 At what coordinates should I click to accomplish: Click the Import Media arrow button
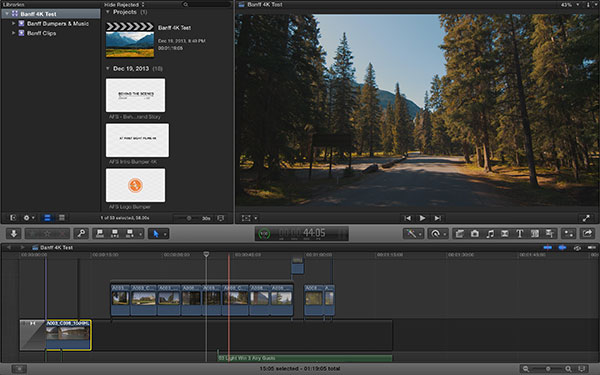tap(14, 233)
